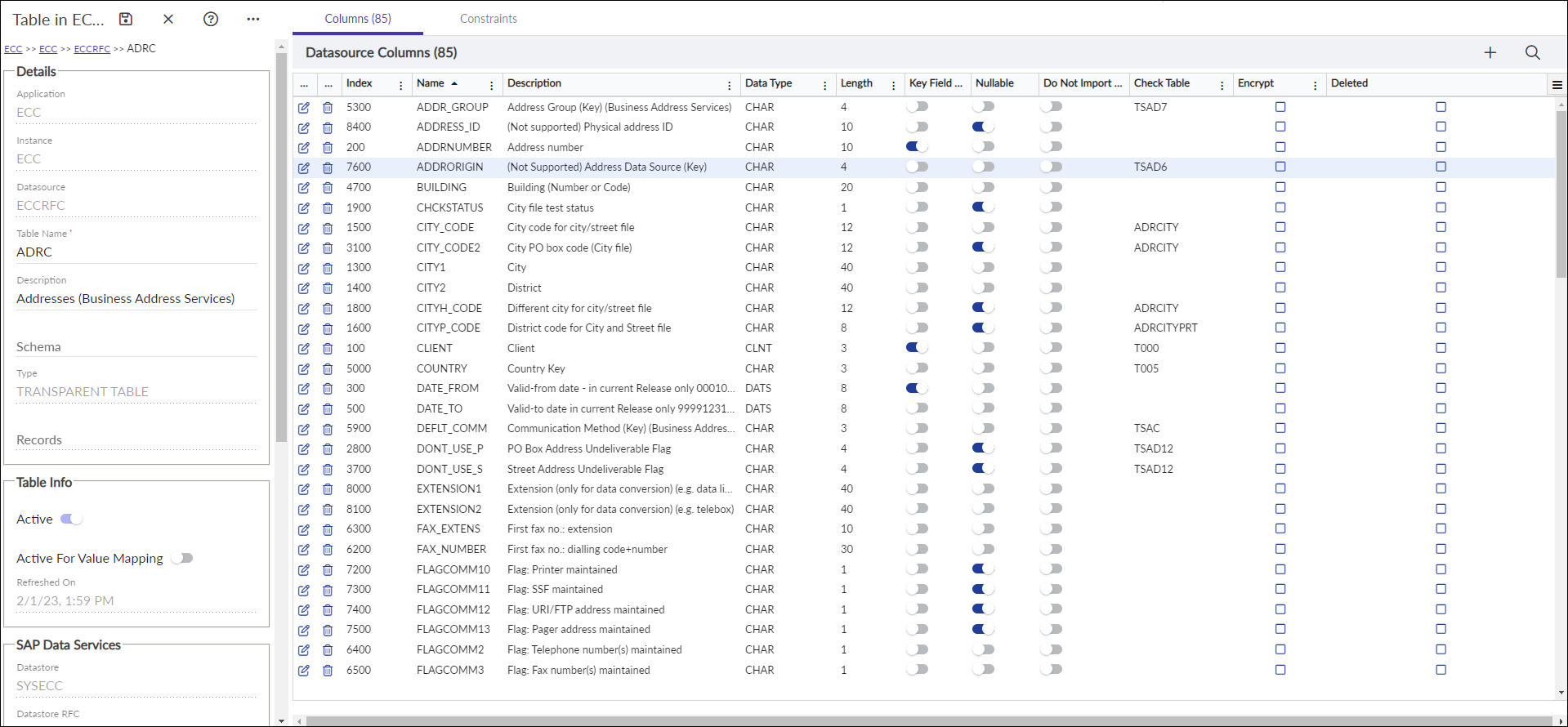Image resolution: width=1568 pixels, height=727 pixels.
Task: Check the Encrypt box for CITY_CODE
Action: click(1280, 227)
